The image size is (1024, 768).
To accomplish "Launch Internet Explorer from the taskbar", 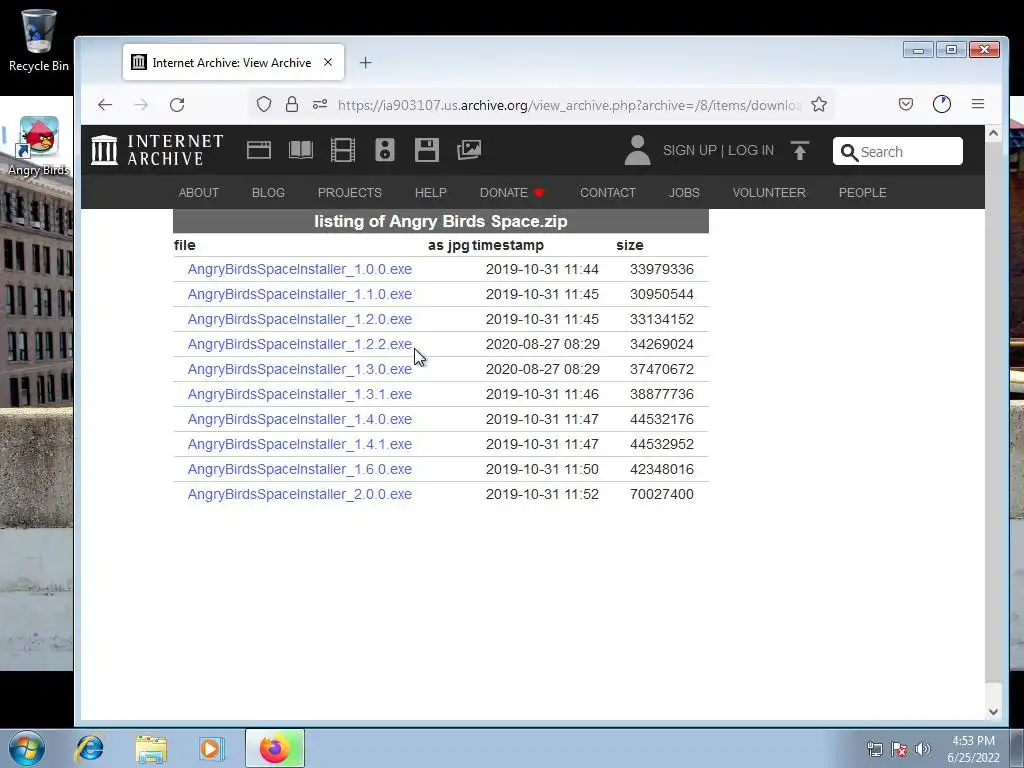I will tap(89, 748).
